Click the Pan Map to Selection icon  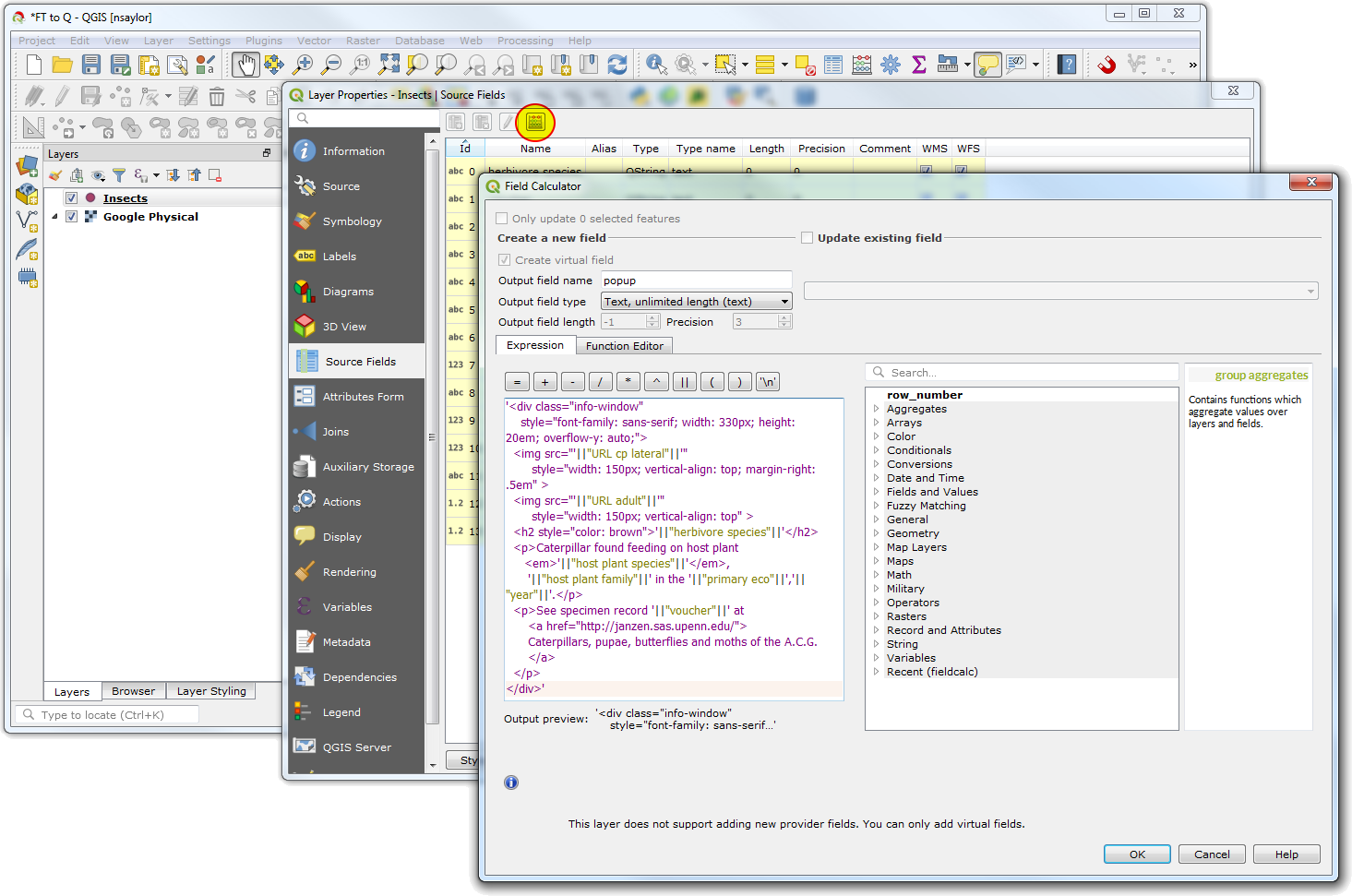coord(273,64)
